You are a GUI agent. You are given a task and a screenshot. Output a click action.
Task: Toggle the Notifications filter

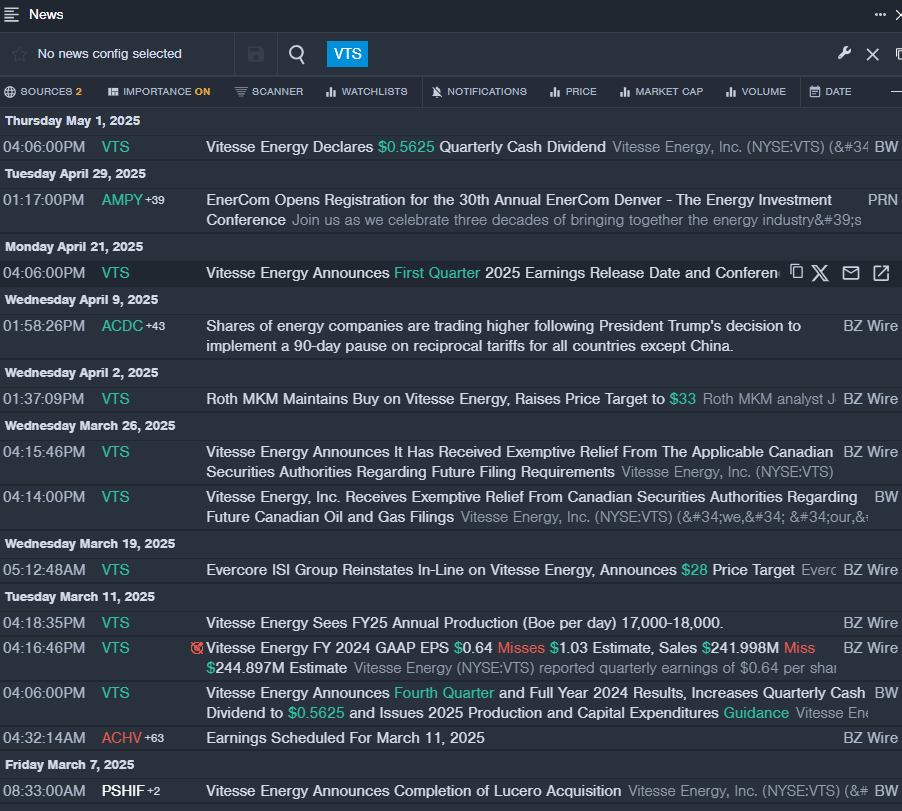pos(479,91)
